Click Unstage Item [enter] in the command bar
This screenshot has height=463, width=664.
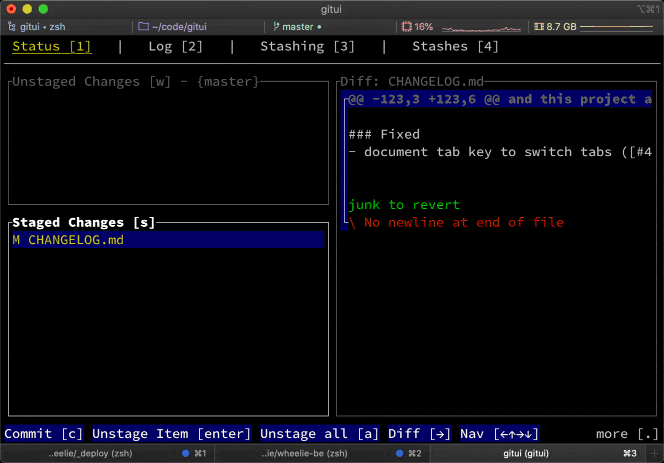click(x=172, y=434)
